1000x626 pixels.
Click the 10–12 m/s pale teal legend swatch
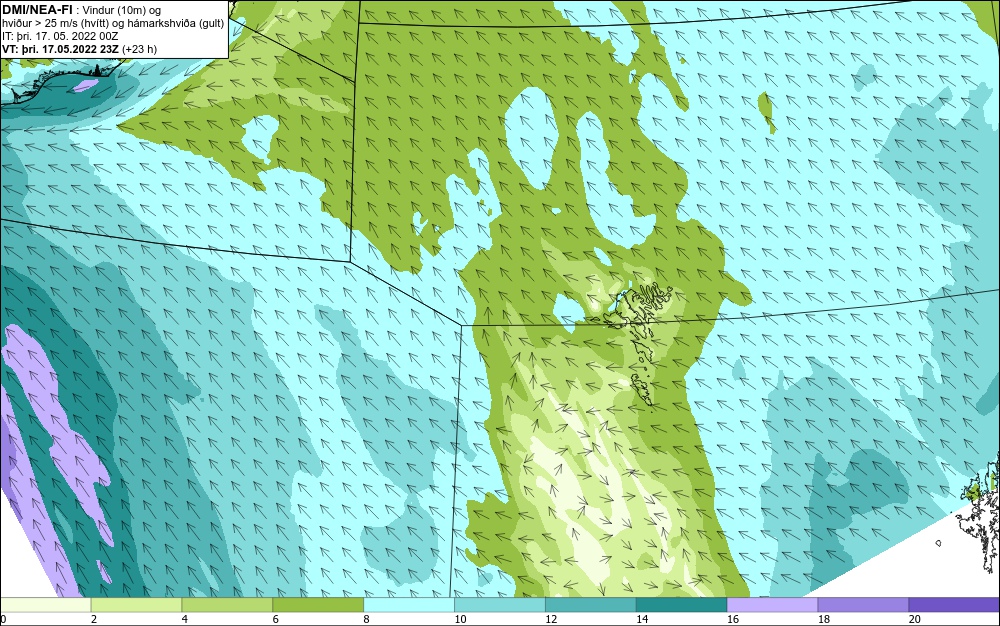pos(500,605)
